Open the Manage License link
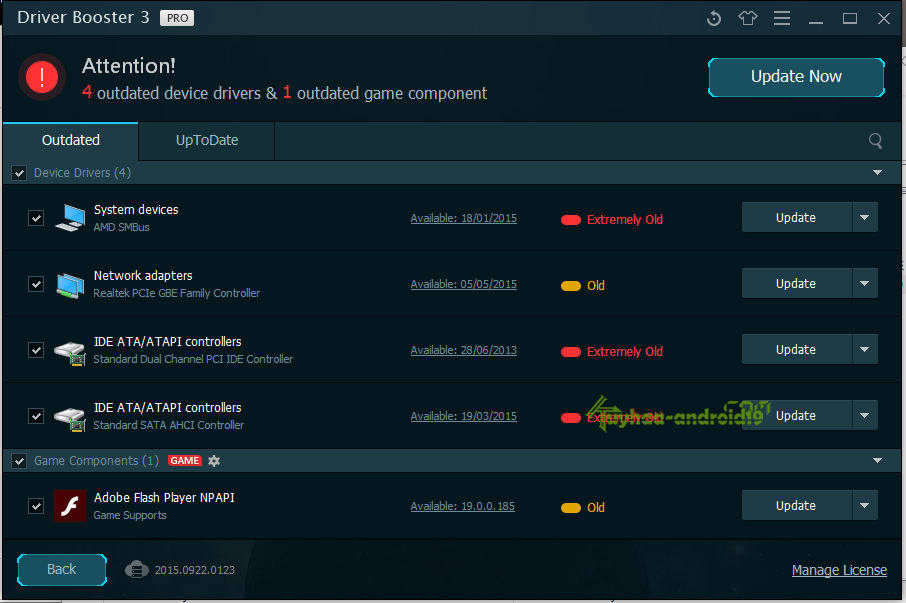906x603 pixels. (839, 569)
